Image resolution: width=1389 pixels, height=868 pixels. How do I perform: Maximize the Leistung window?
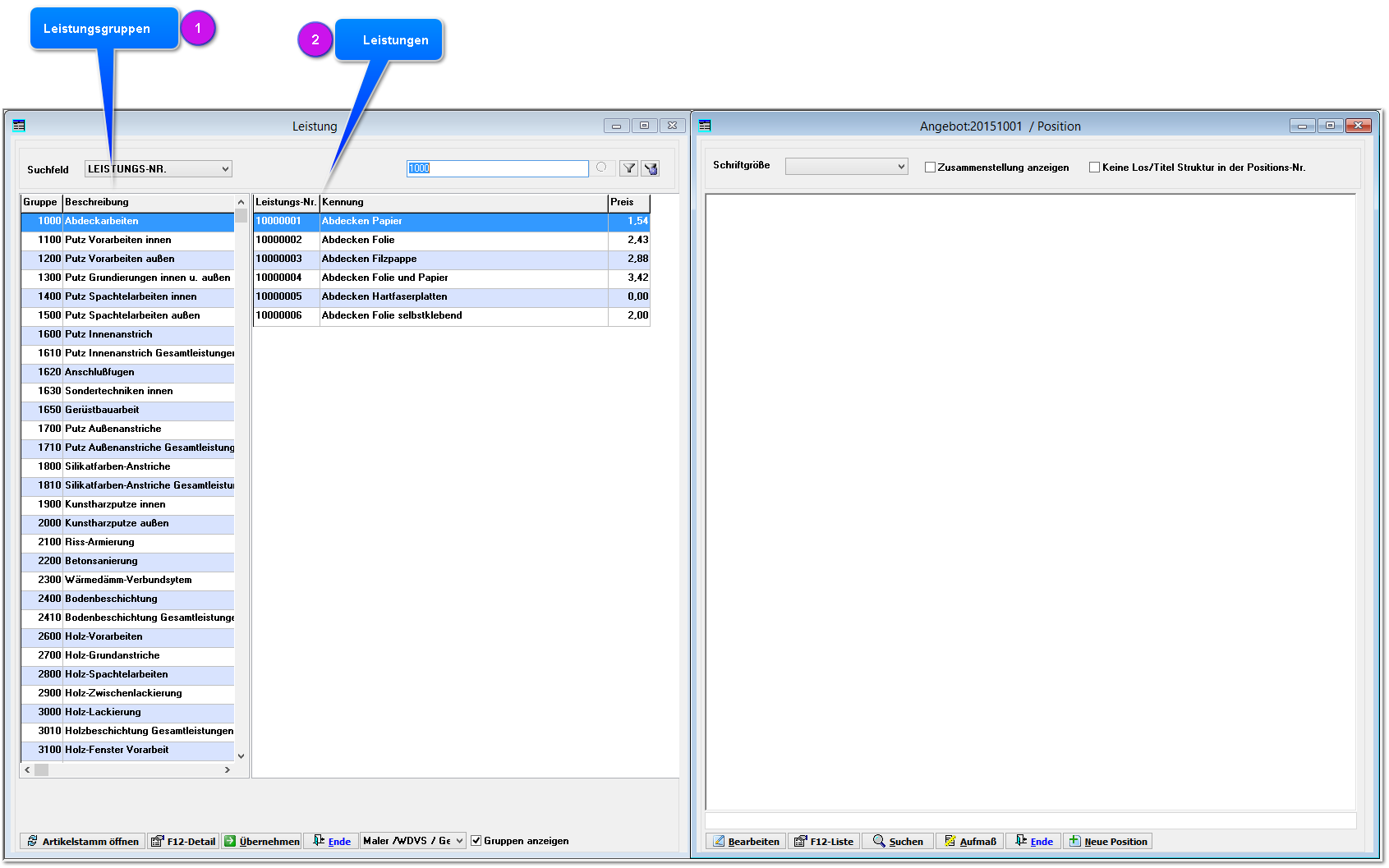pyautogui.click(x=644, y=126)
